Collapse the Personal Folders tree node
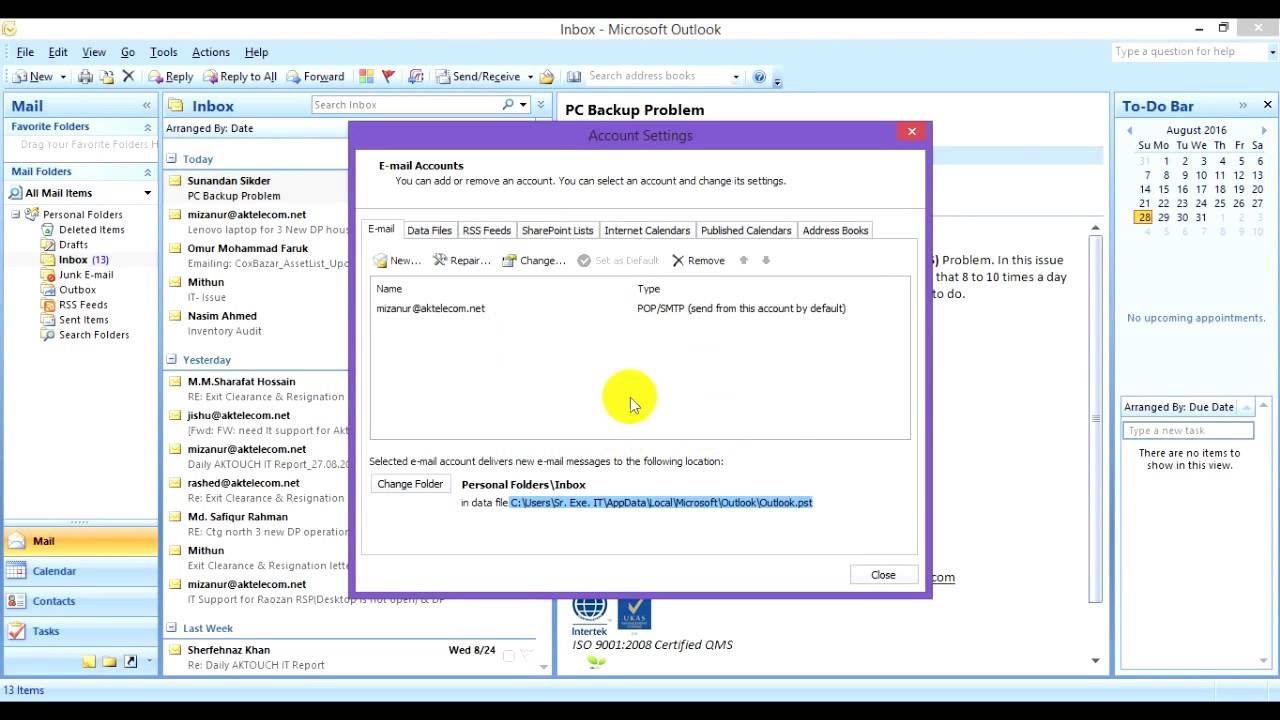The height and width of the screenshot is (720, 1280). 16,215
